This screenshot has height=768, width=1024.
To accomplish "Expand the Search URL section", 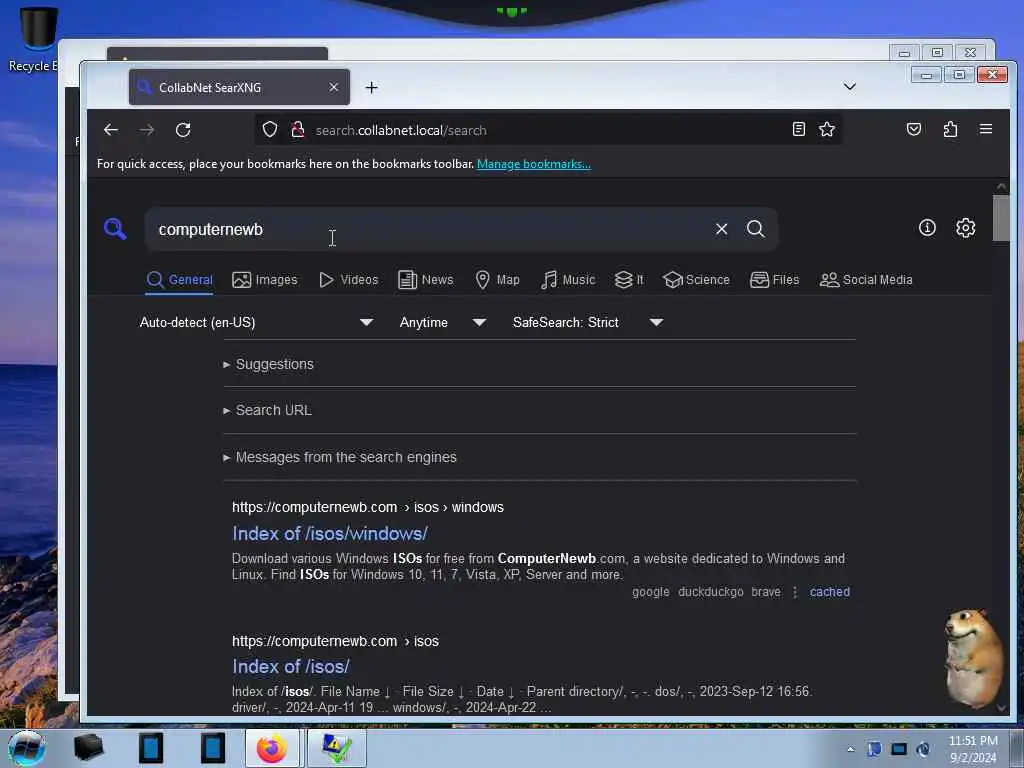I will click(267, 411).
